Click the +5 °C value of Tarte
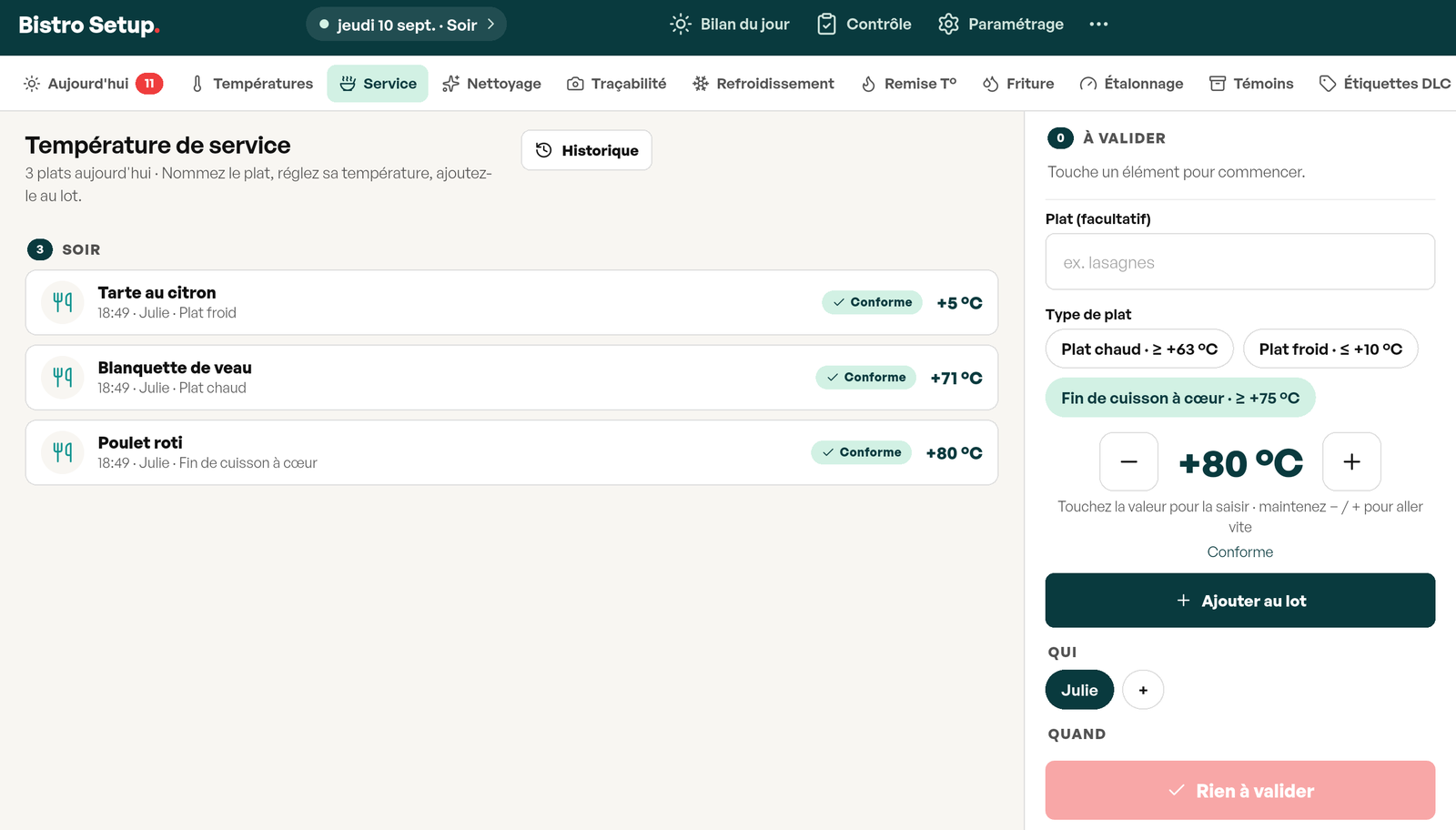 pyautogui.click(x=960, y=303)
